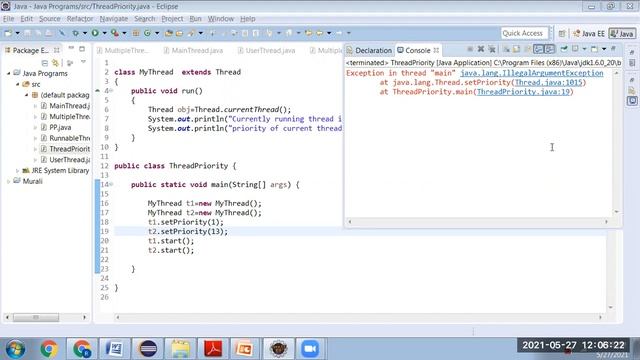The width and height of the screenshot is (640, 360).
Task: Minimize the Package Explorer view
Action: pyautogui.click(x=71, y=49)
